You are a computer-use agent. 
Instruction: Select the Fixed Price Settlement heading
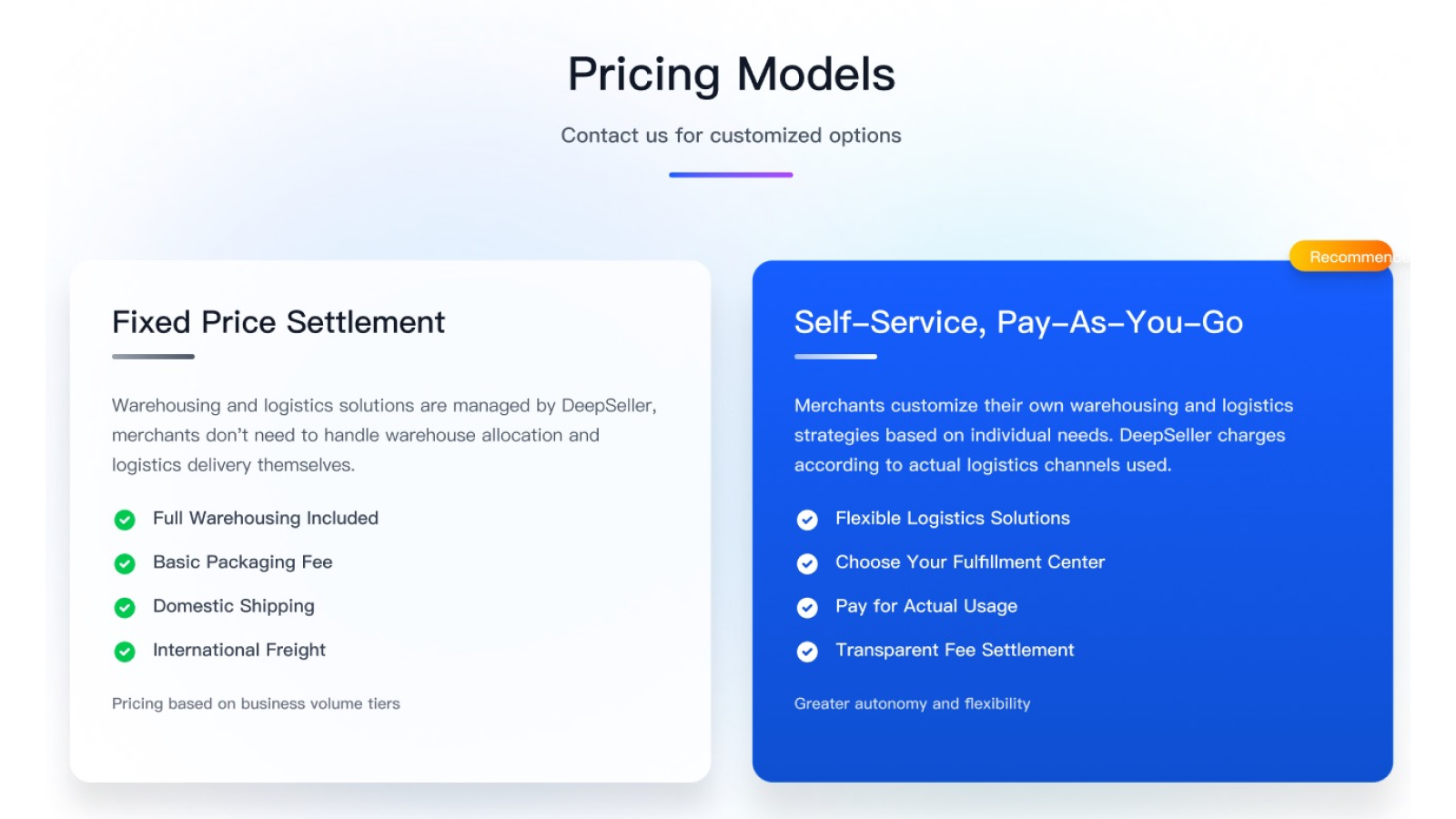tap(278, 322)
